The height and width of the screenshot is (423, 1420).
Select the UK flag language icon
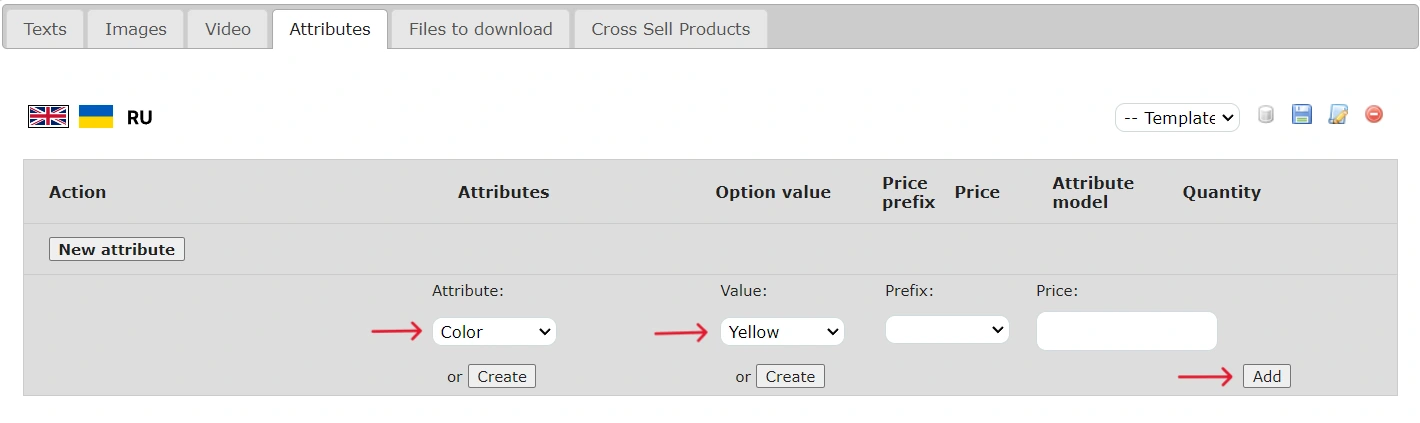coord(48,117)
